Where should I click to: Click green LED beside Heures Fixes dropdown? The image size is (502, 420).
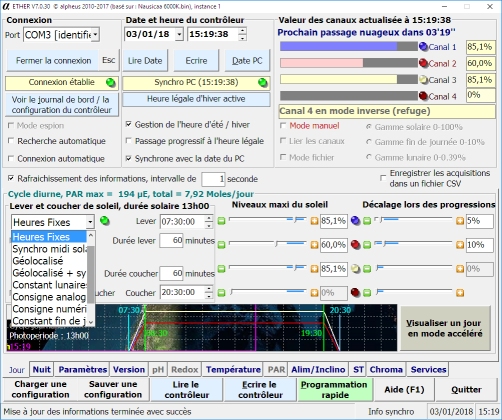click(x=105, y=221)
